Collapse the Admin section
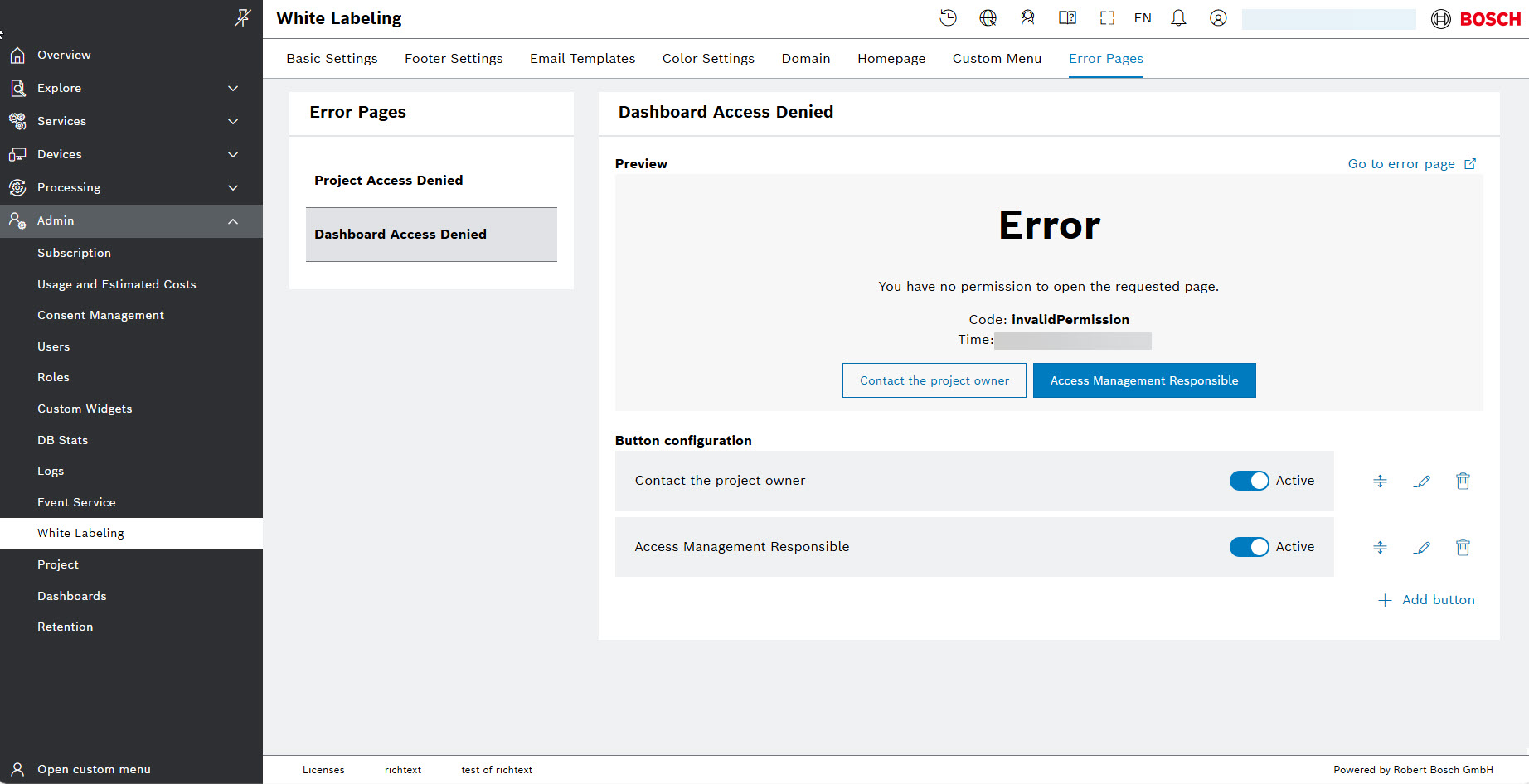Image resolution: width=1529 pixels, height=784 pixels. pyautogui.click(x=233, y=221)
